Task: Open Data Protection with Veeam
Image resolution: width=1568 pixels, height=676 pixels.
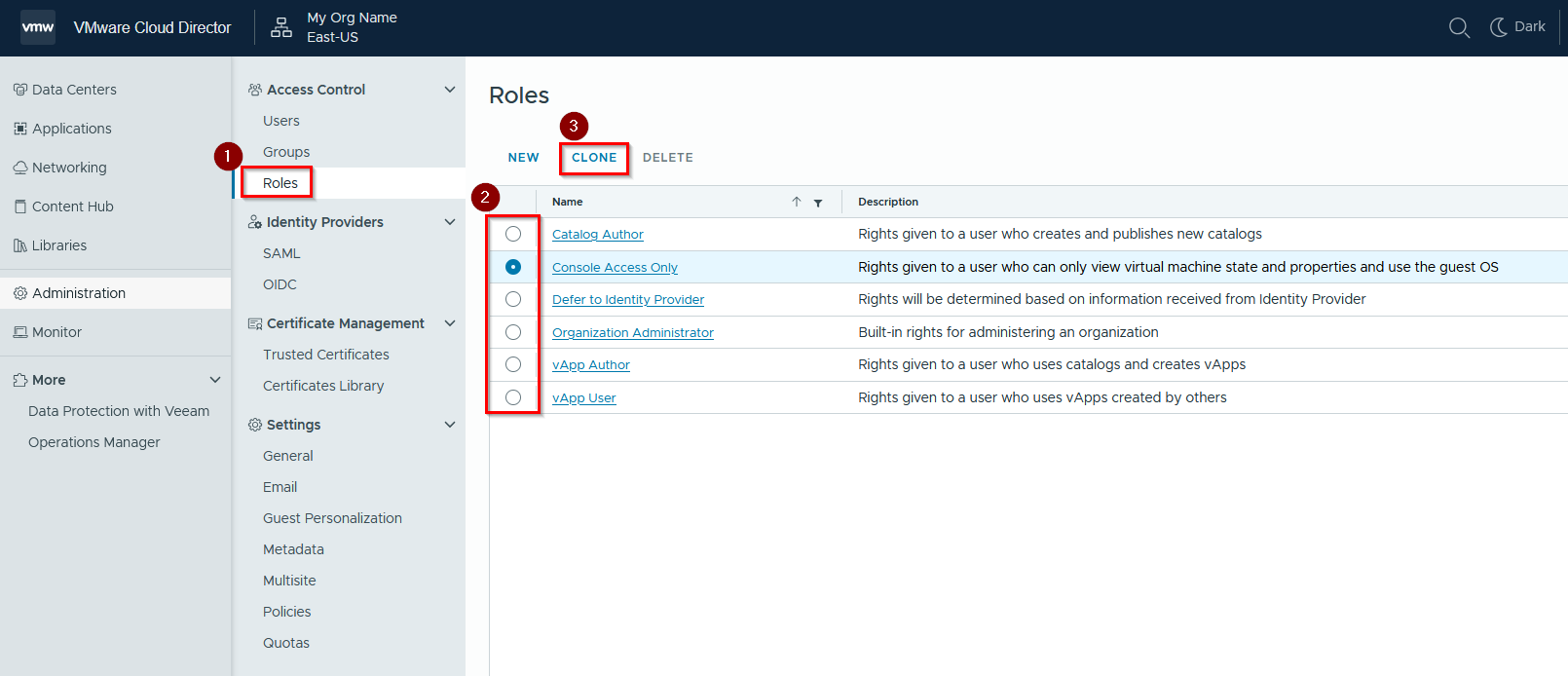Action: point(119,411)
